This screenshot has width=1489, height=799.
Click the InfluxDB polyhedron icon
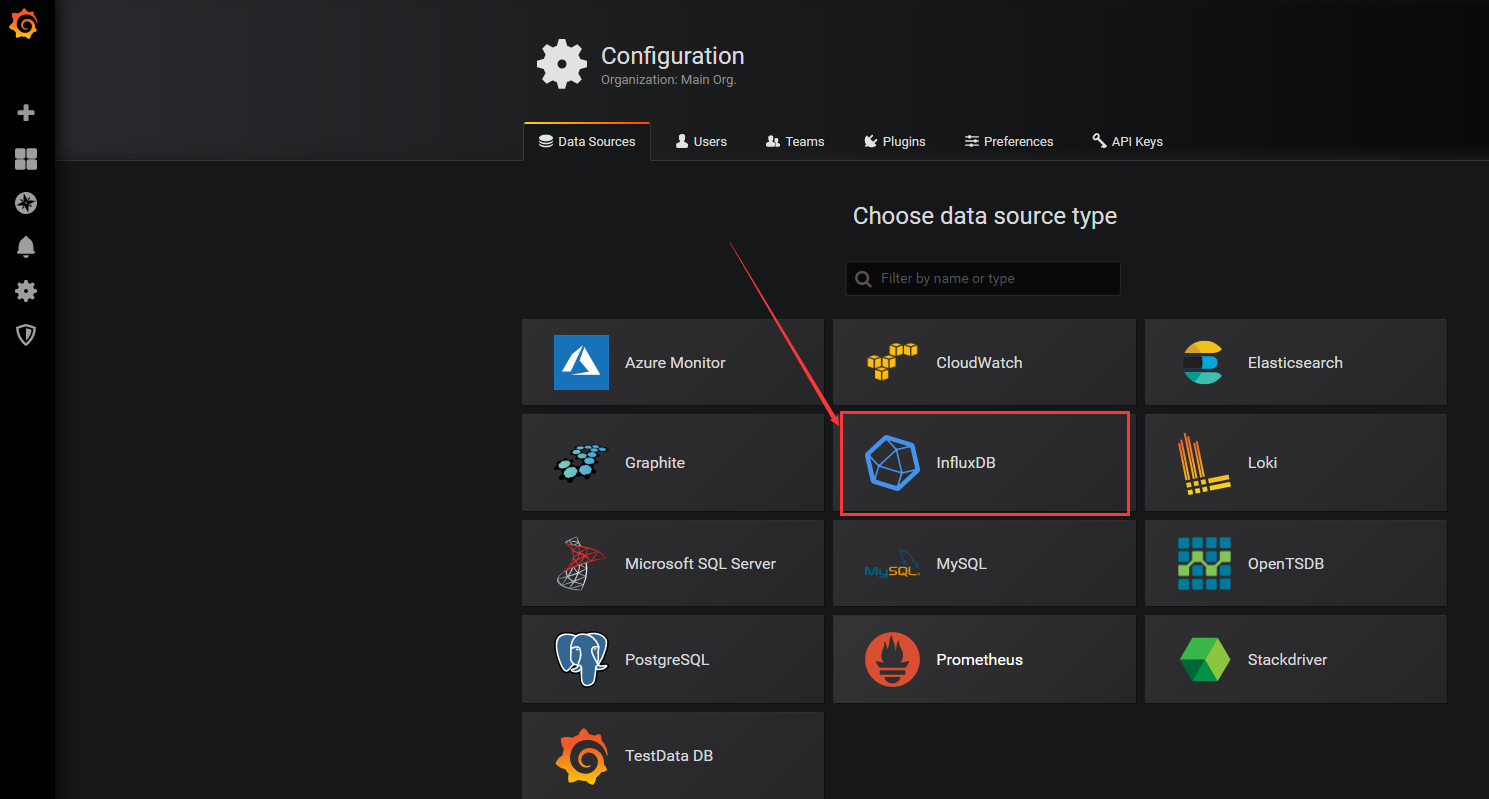(892, 462)
